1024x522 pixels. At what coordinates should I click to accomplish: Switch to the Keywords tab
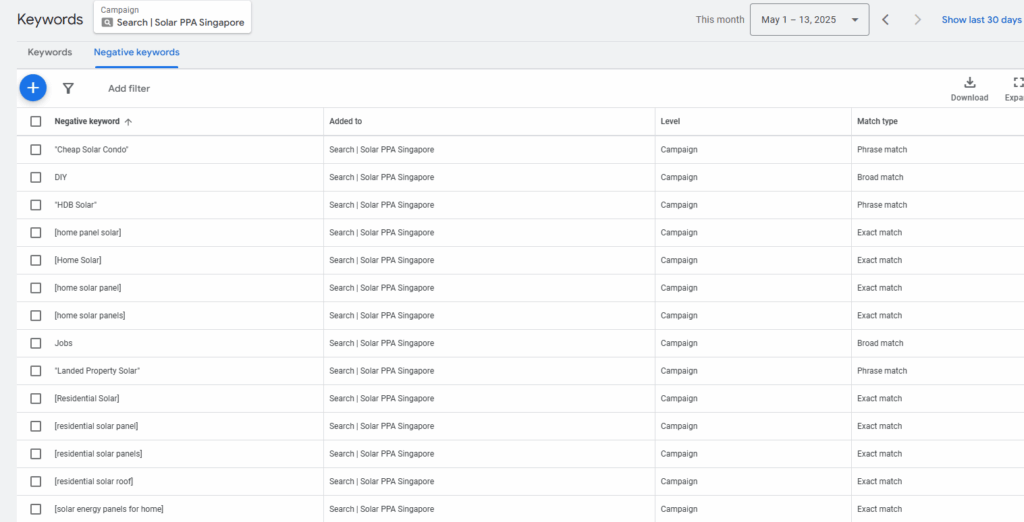[49, 52]
